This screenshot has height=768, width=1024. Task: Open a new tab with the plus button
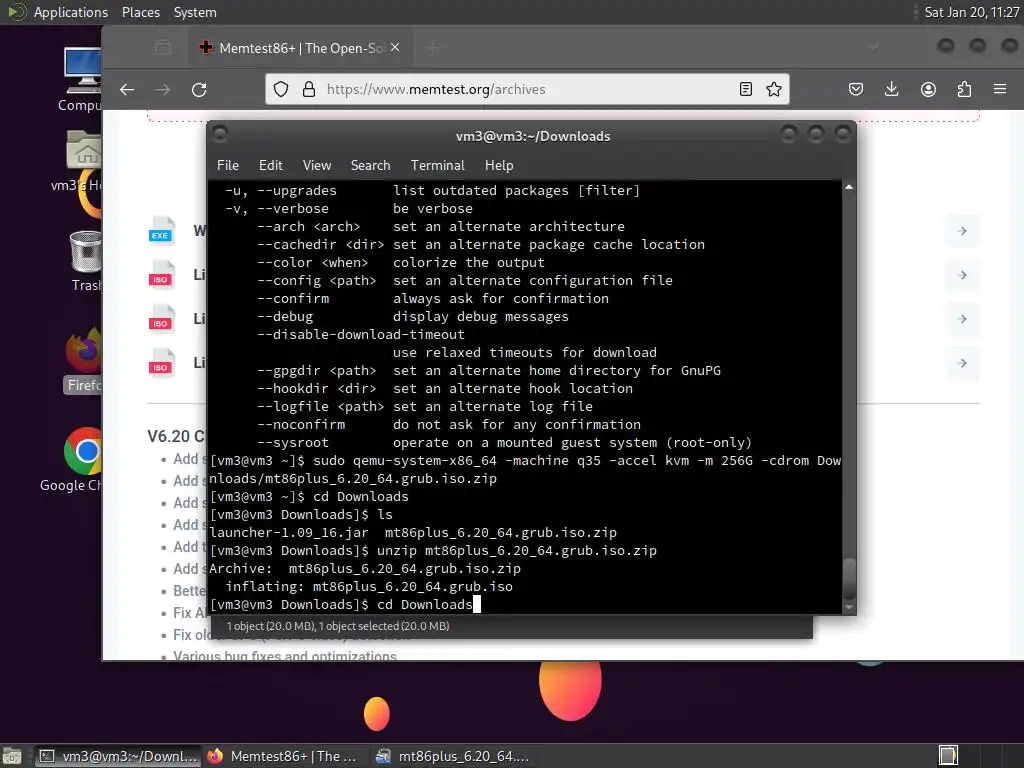[x=434, y=48]
